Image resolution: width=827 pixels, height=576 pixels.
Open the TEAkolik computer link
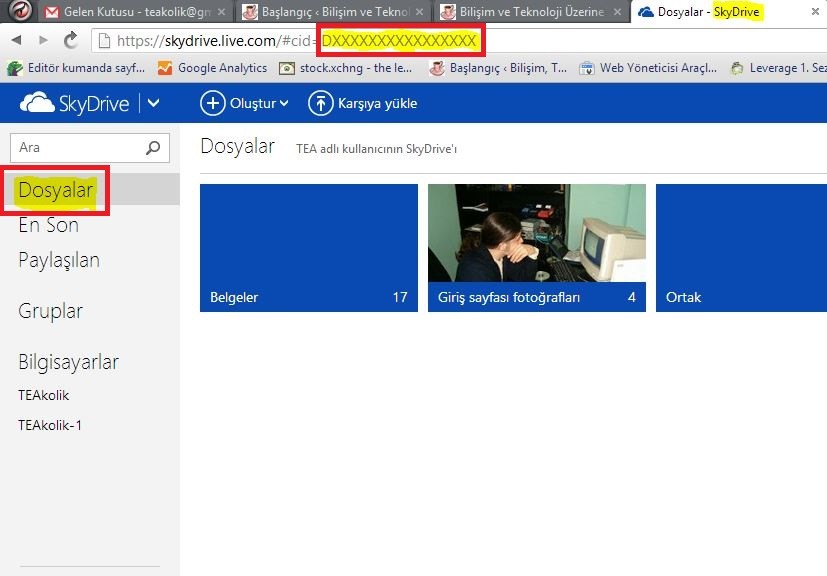44,395
